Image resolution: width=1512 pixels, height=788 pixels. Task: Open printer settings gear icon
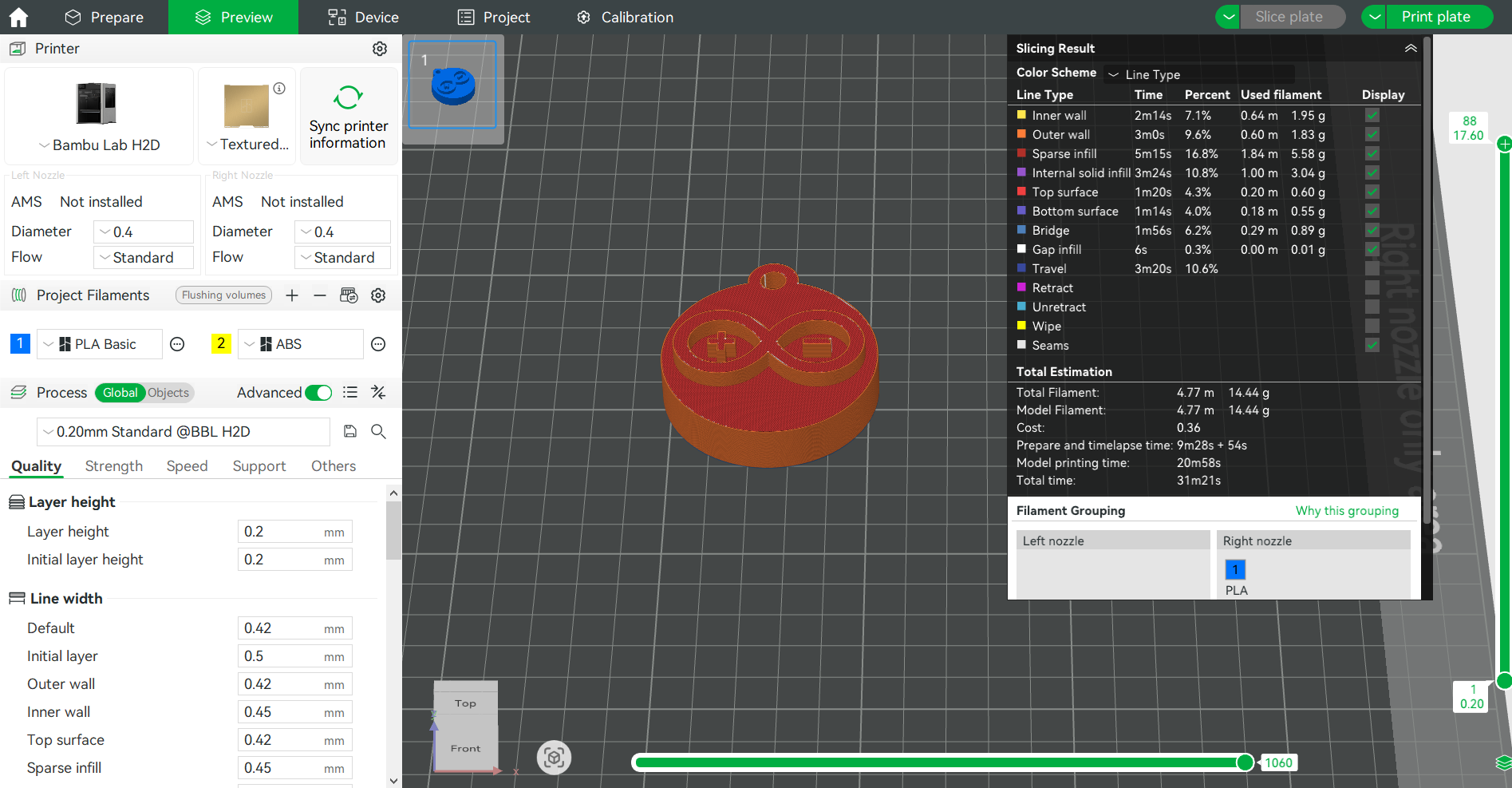380,49
